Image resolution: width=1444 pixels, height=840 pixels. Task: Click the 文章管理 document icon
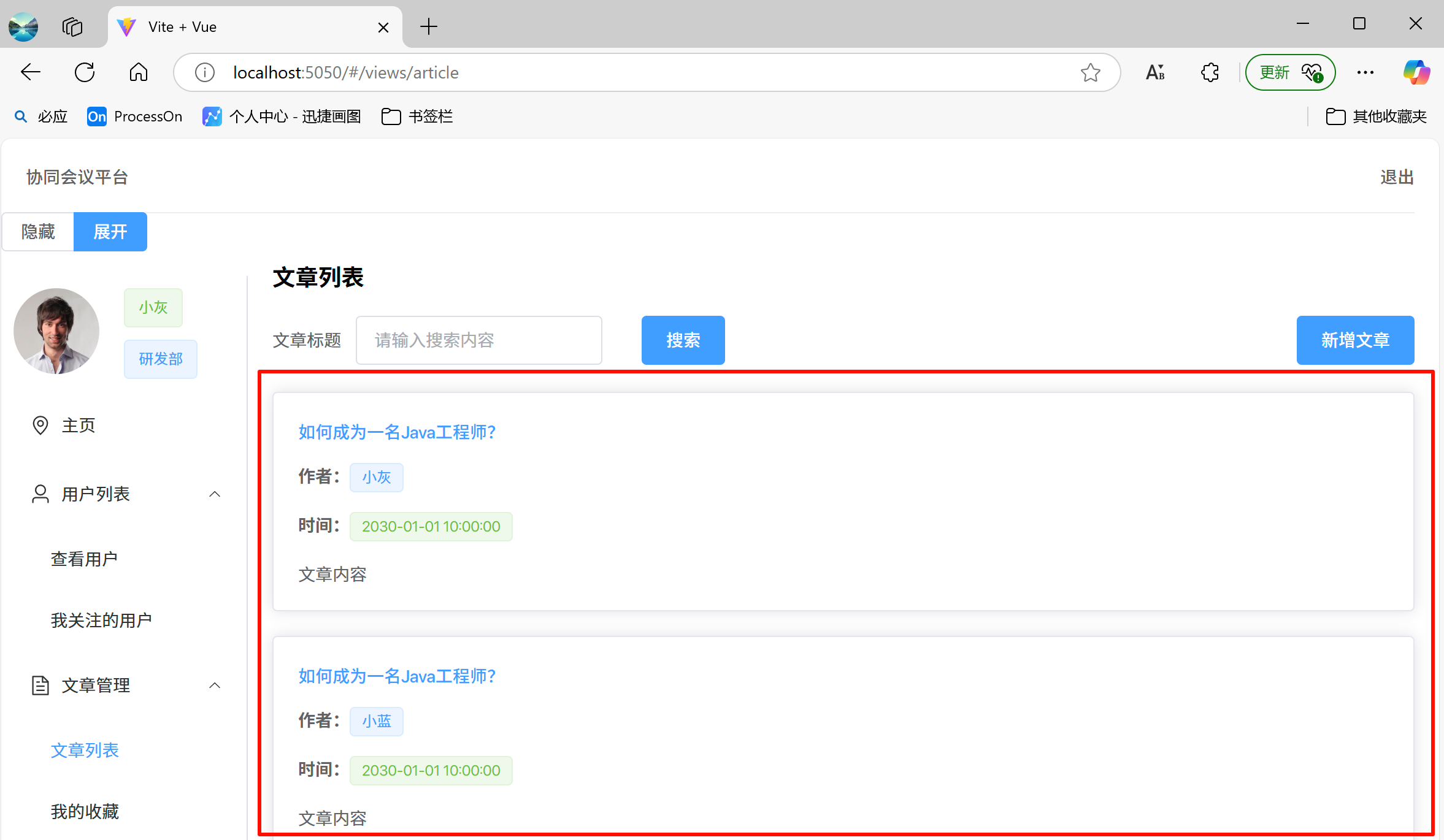pyautogui.click(x=40, y=685)
